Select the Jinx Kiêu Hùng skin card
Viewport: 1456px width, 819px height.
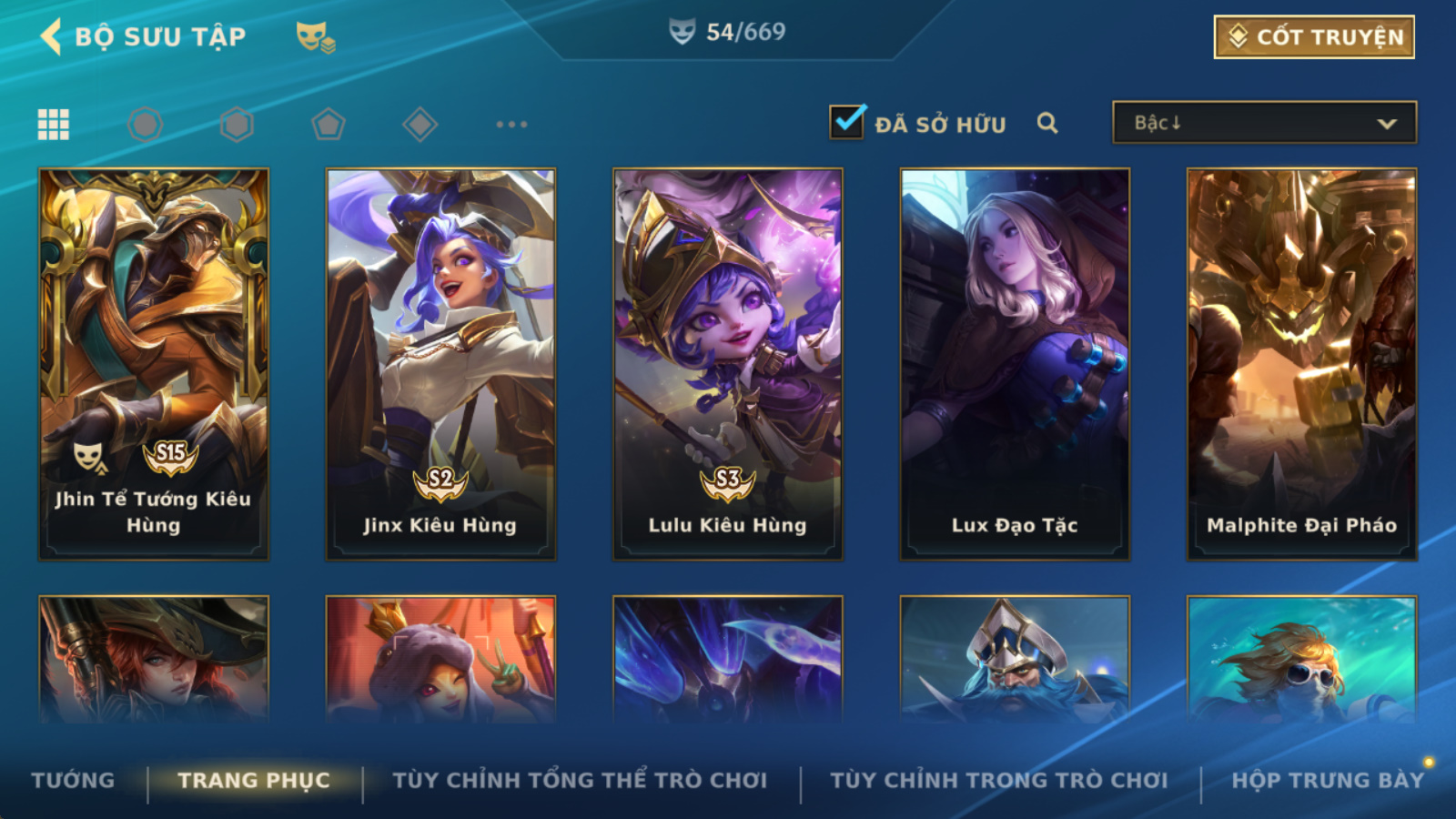[440, 364]
